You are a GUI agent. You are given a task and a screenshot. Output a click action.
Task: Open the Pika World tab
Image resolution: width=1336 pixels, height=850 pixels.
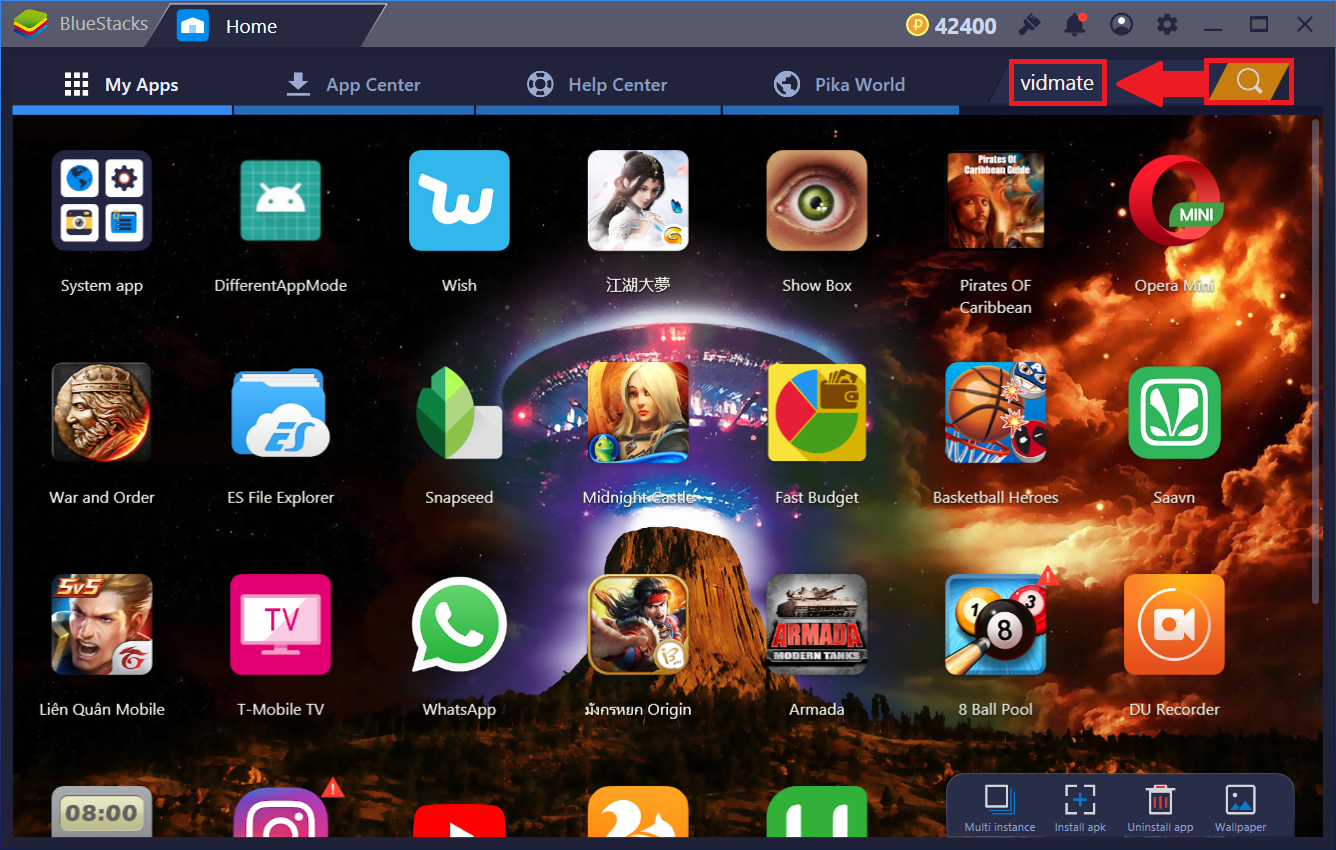coord(839,85)
